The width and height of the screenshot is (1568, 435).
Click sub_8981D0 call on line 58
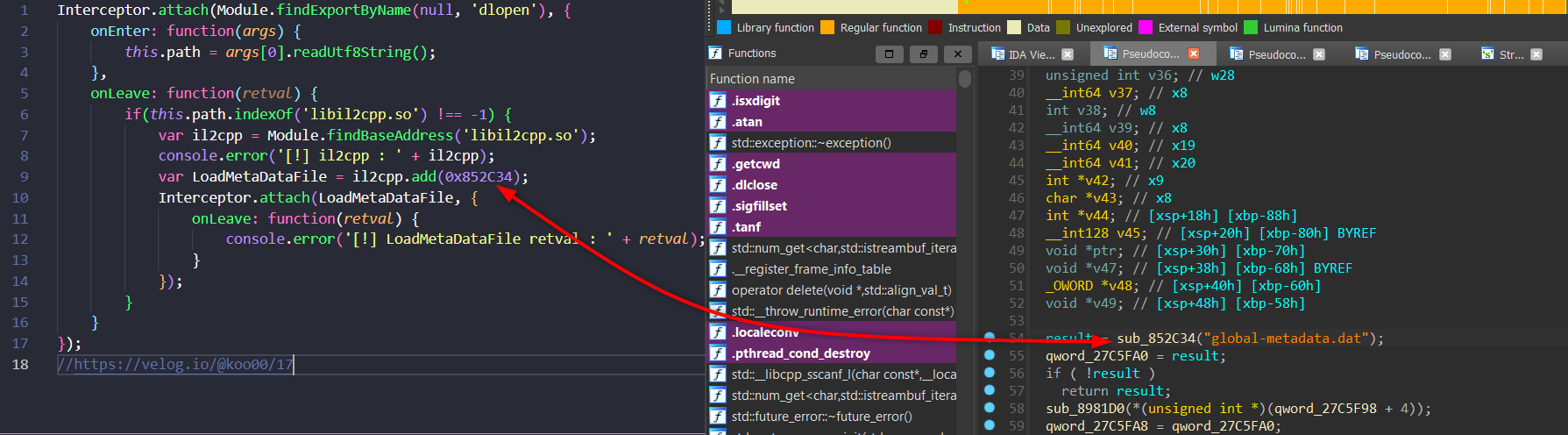1085,409
